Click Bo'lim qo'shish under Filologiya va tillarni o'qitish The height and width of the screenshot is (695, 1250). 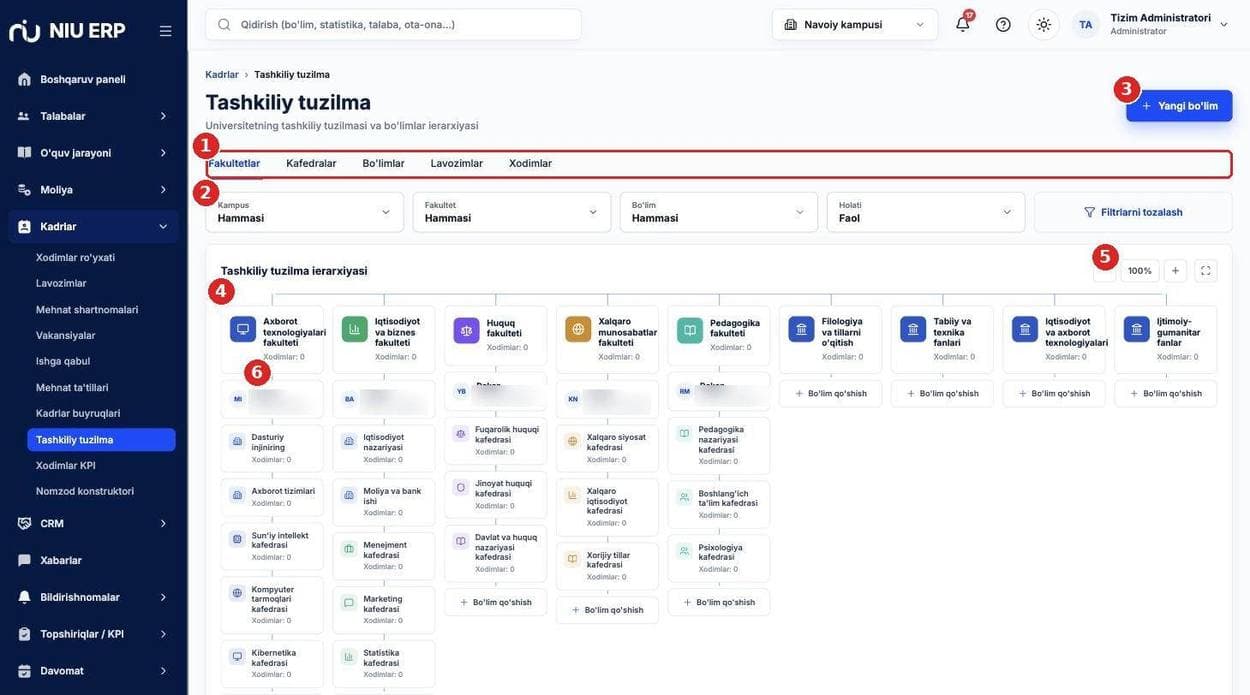(x=831, y=393)
